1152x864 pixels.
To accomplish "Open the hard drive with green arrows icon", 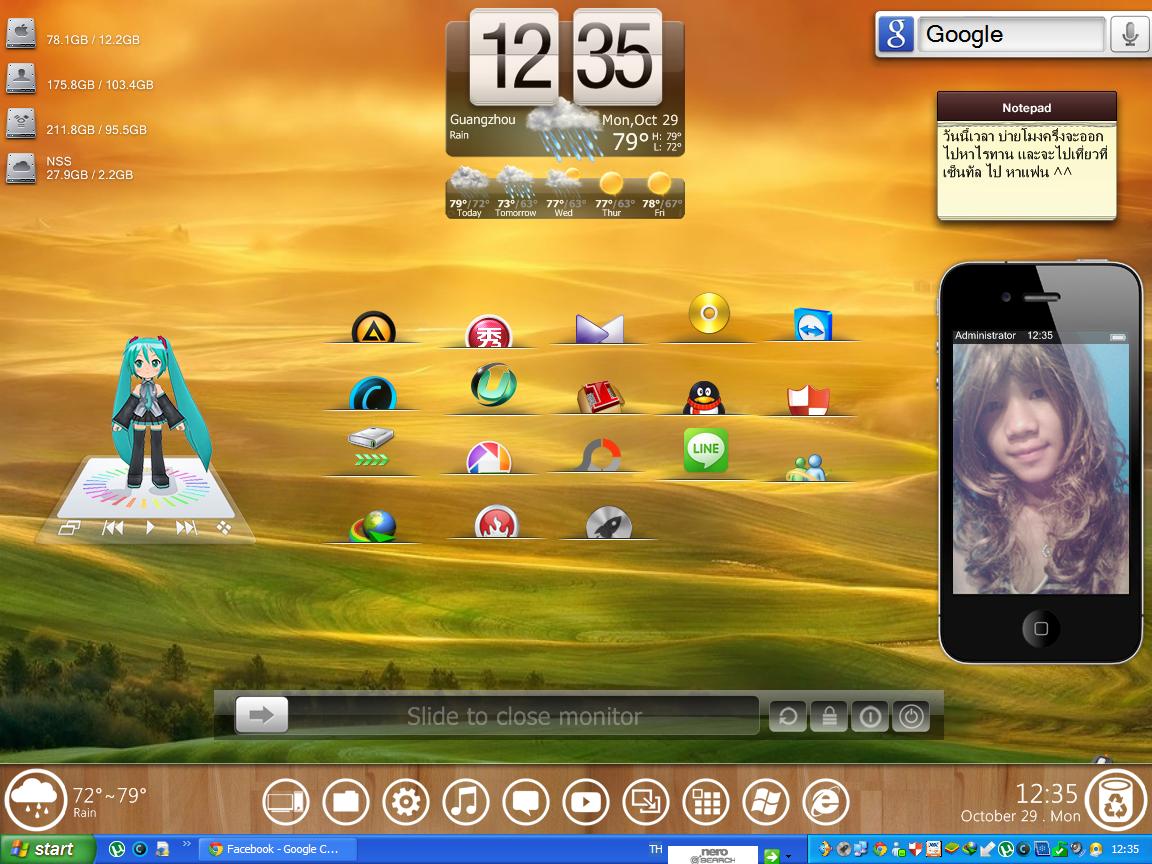I will [x=371, y=447].
